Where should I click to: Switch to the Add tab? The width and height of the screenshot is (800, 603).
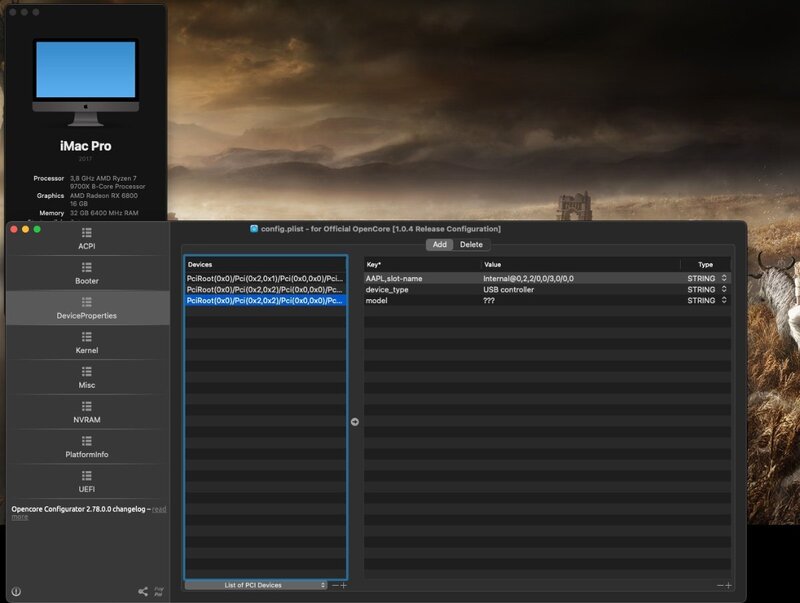(x=440, y=244)
